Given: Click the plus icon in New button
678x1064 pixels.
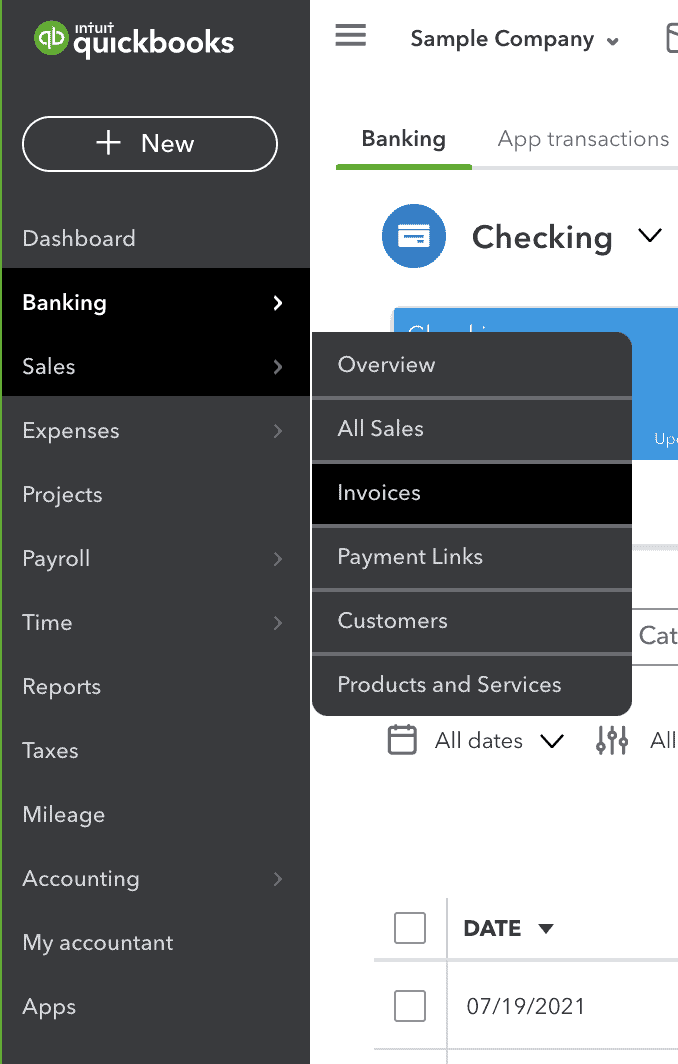Looking at the screenshot, I should (x=109, y=143).
